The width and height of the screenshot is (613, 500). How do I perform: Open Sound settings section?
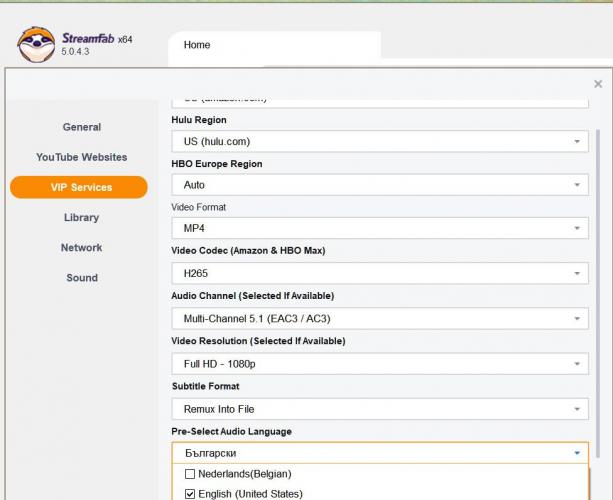coord(82,278)
